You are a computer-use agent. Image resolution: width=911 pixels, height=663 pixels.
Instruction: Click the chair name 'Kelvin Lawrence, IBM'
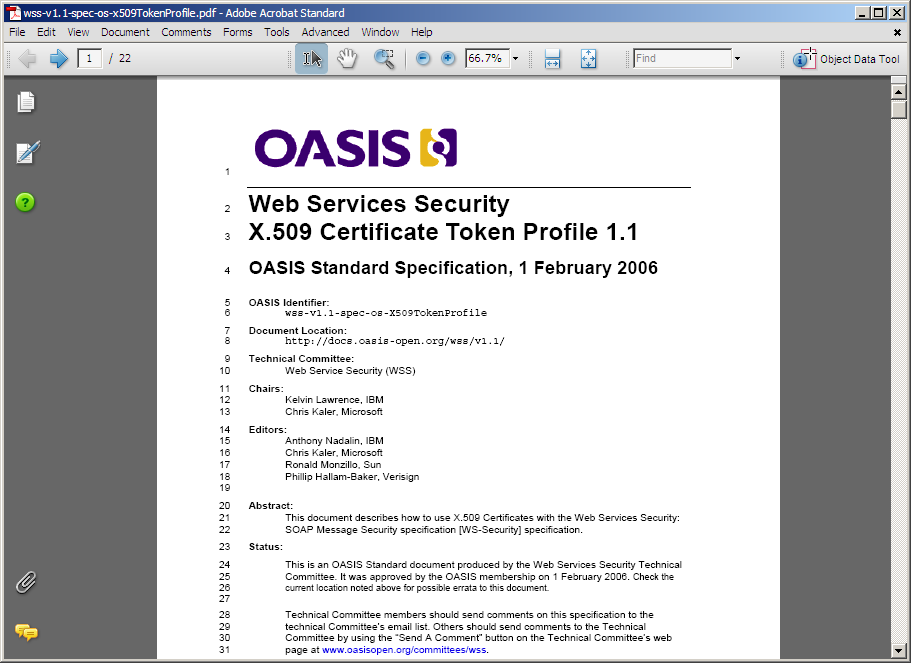(x=334, y=400)
